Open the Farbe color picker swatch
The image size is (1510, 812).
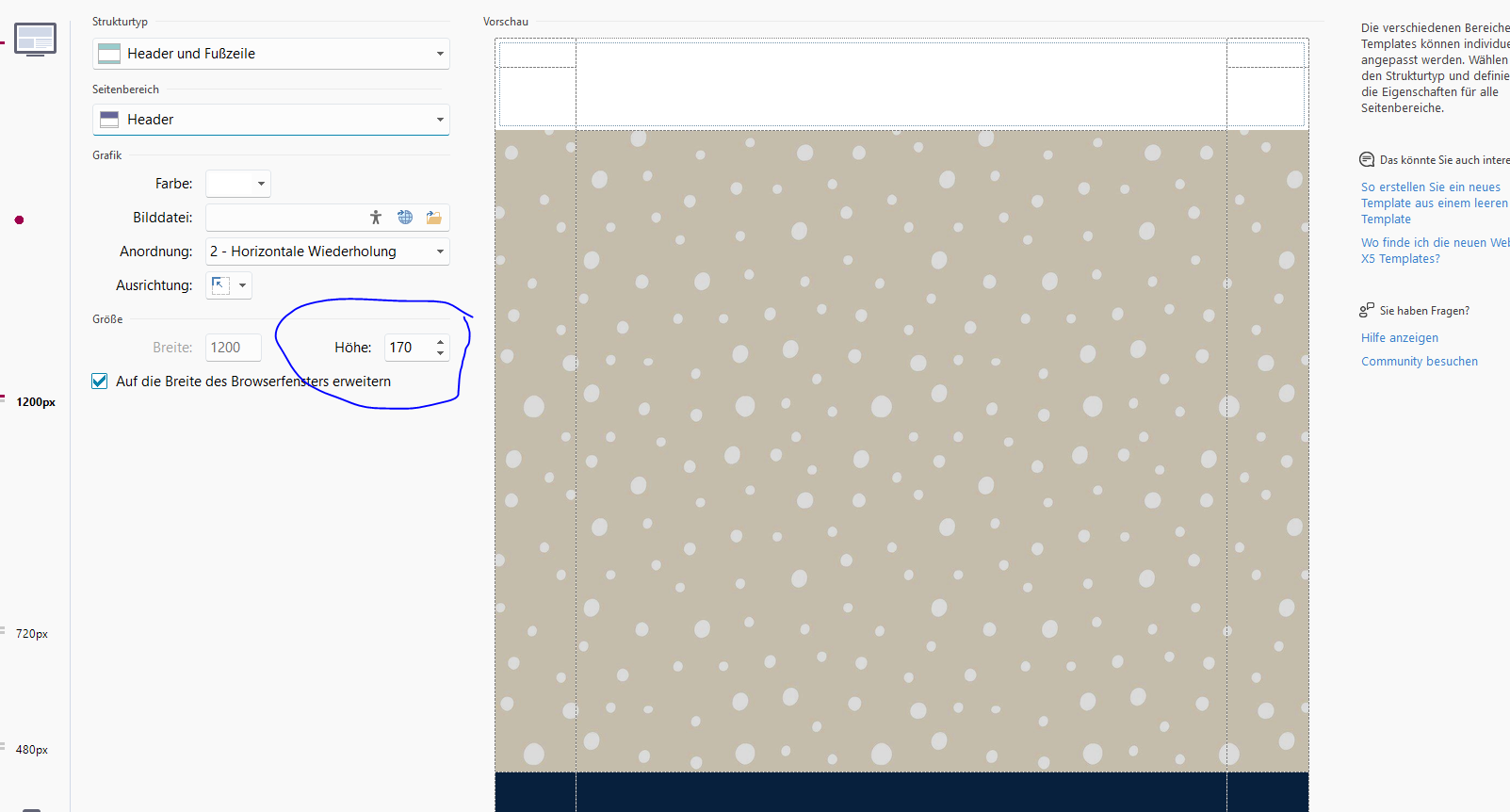[x=237, y=184]
